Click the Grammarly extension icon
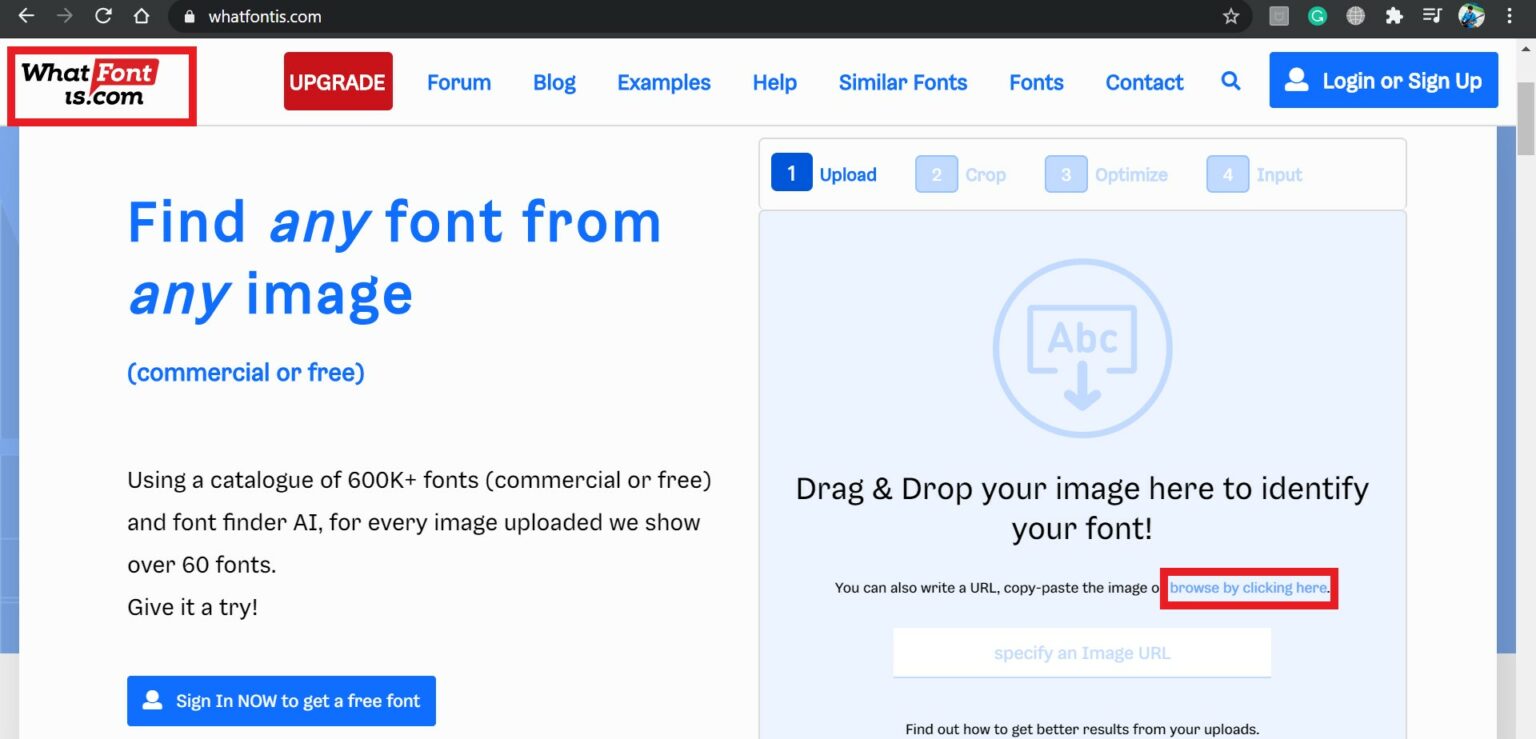This screenshot has height=739, width=1536. click(1317, 16)
